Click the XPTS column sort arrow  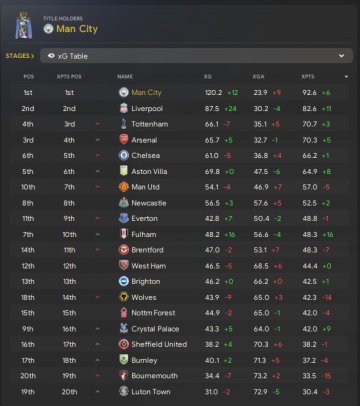point(346,77)
